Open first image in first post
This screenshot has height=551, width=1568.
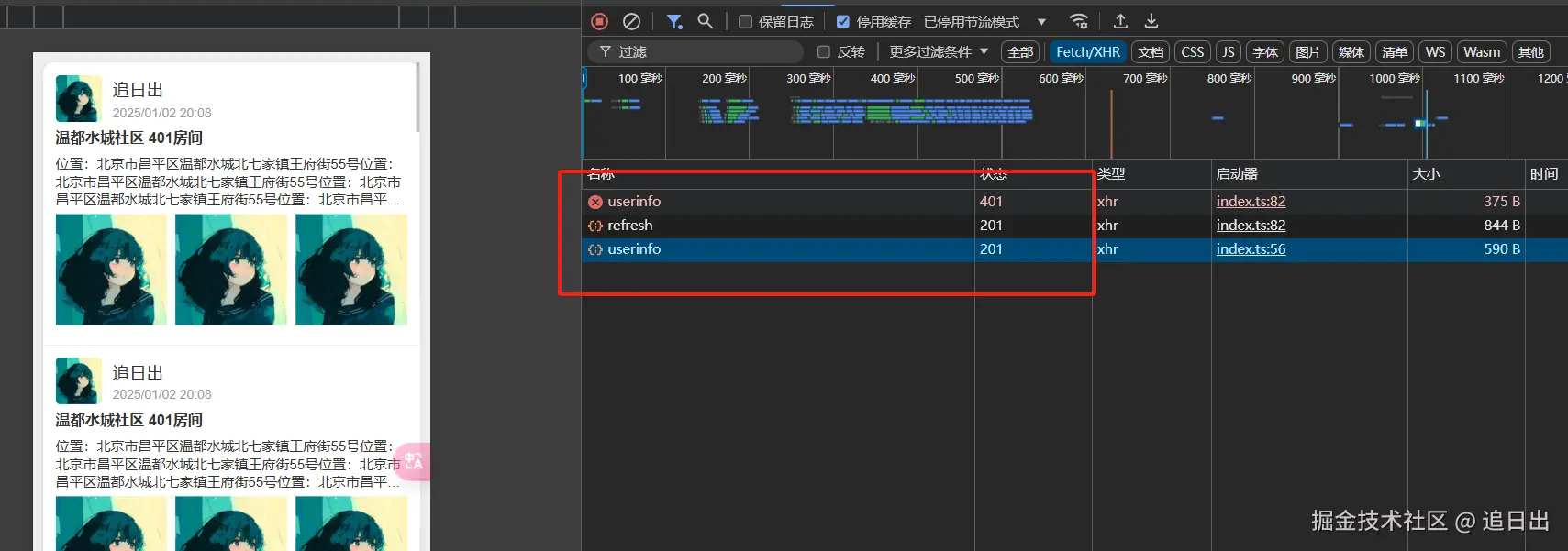click(x=111, y=270)
